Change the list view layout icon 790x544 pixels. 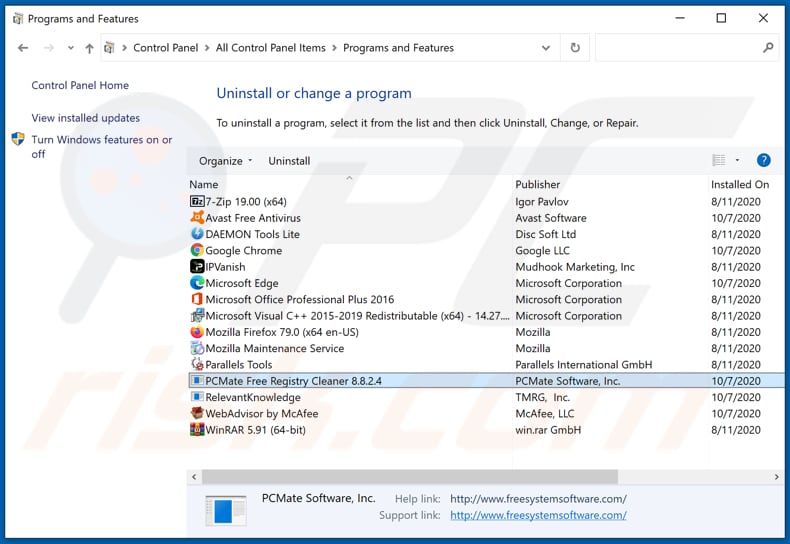click(718, 160)
